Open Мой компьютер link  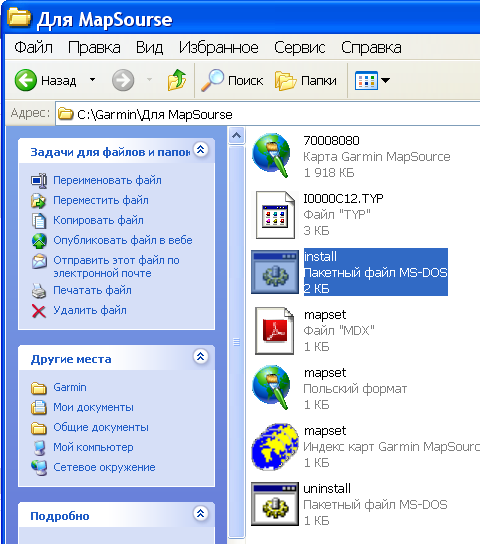tap(93, 447)
